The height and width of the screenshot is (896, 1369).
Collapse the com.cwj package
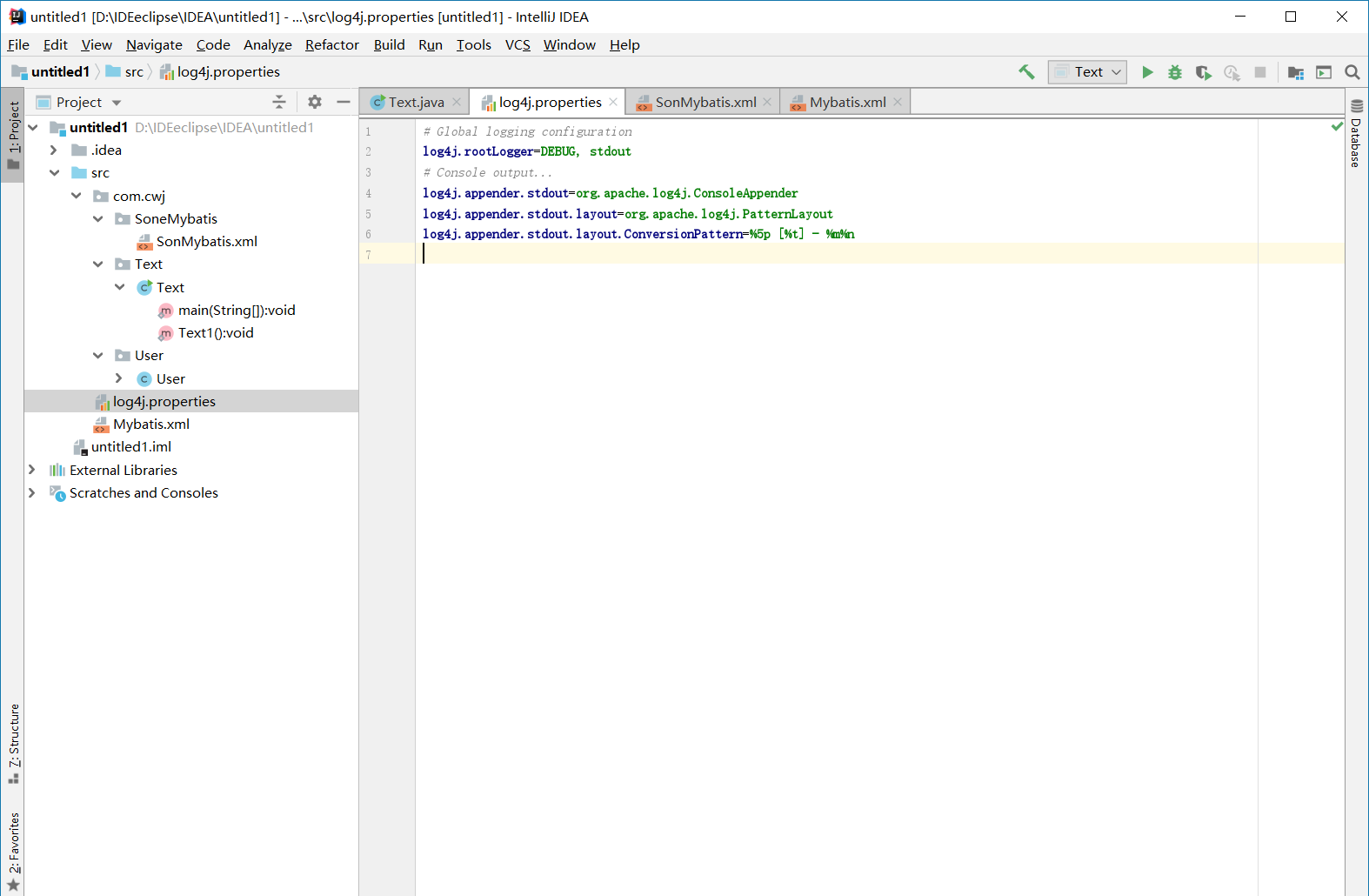(77, 196)
